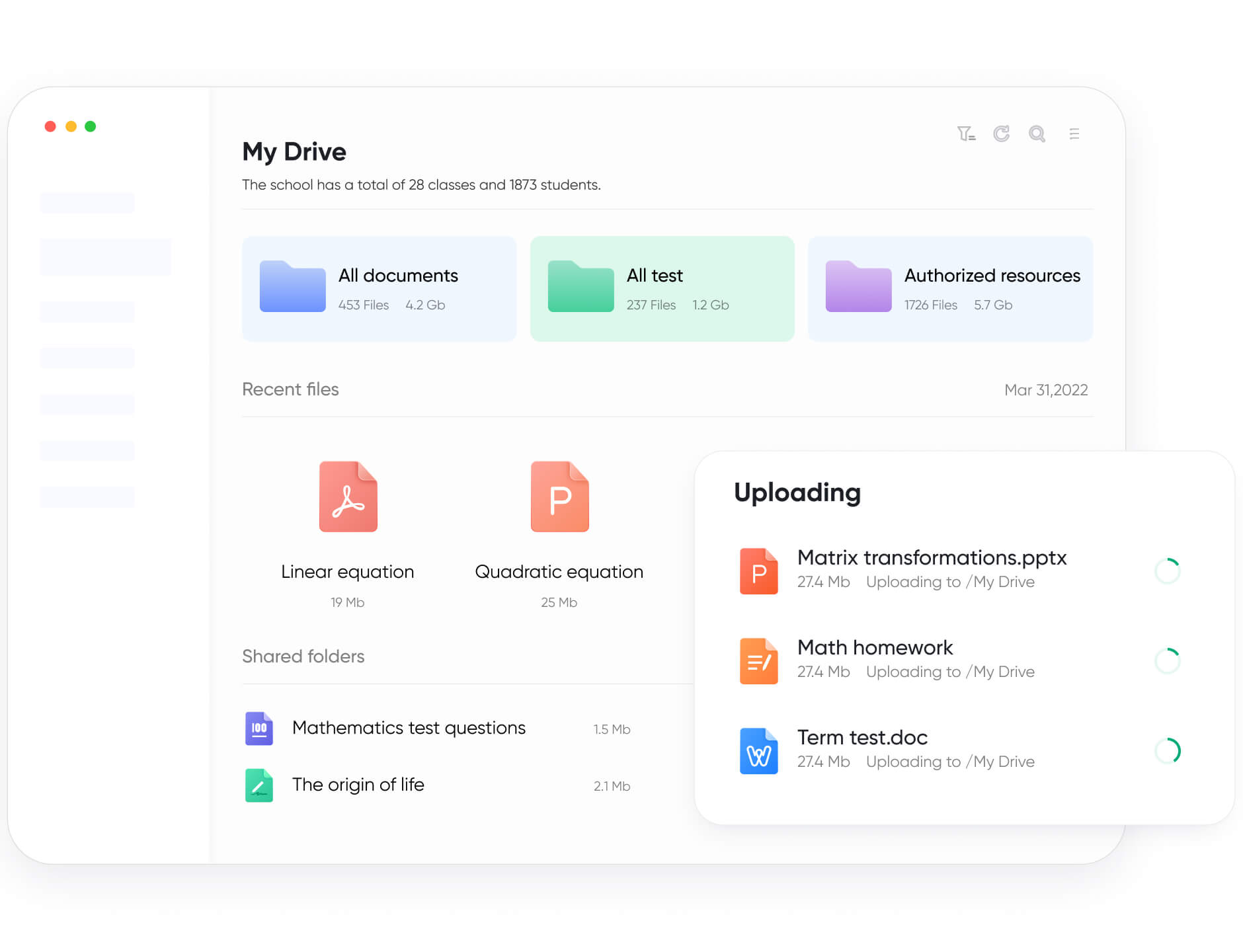Select the Math homework upload name

tap(875, 648)
